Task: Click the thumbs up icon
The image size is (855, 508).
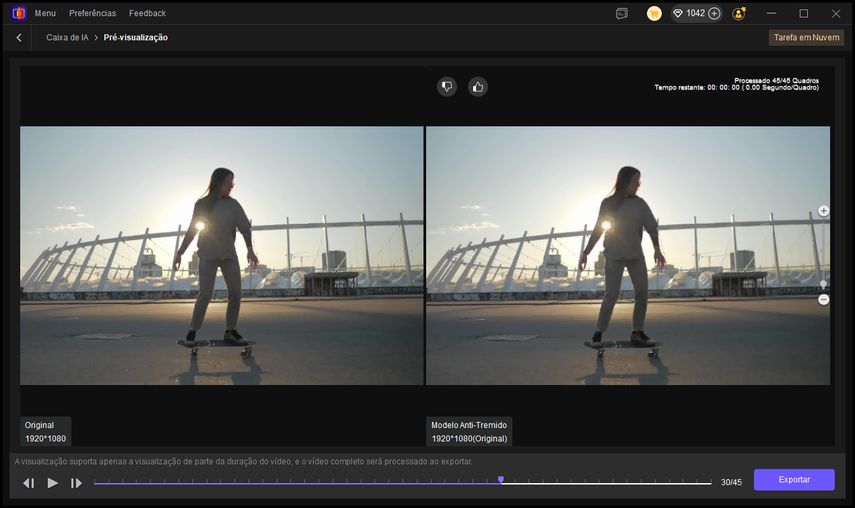Action: point(478,87)
